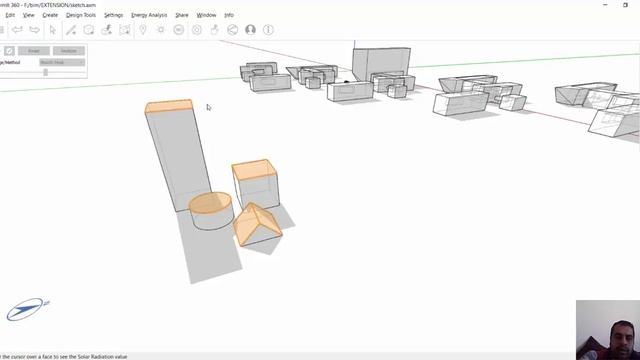The height and width of the screenshot is (360, 640).
Task: Open the Window menu
Action: pos(206,15)
